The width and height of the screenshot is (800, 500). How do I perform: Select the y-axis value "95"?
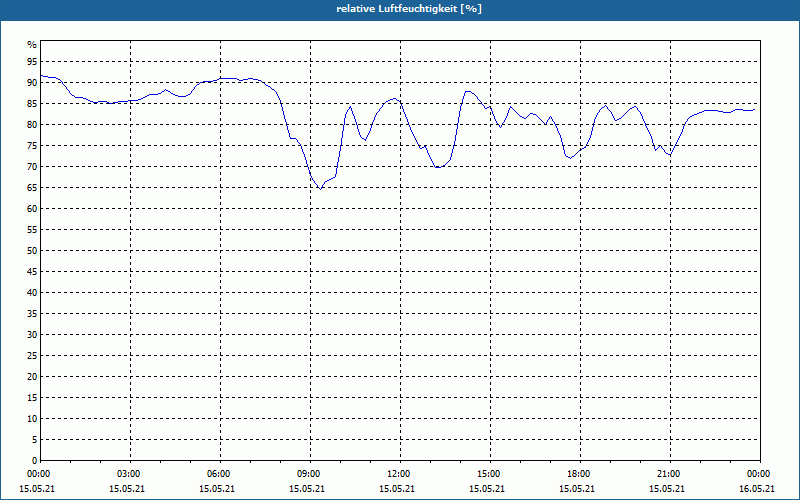(32, 62)
